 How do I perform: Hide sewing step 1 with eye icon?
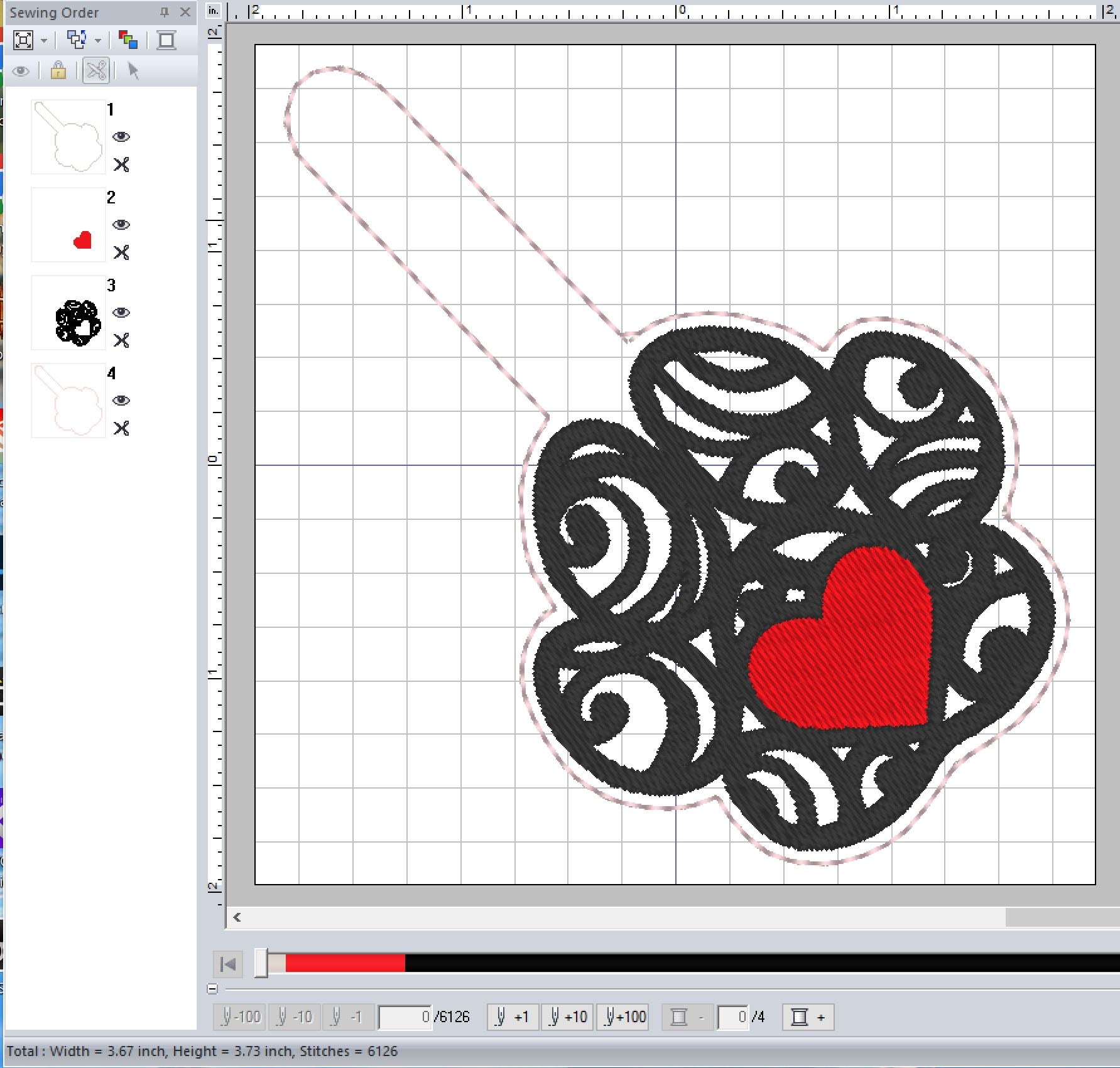(121, 137)
